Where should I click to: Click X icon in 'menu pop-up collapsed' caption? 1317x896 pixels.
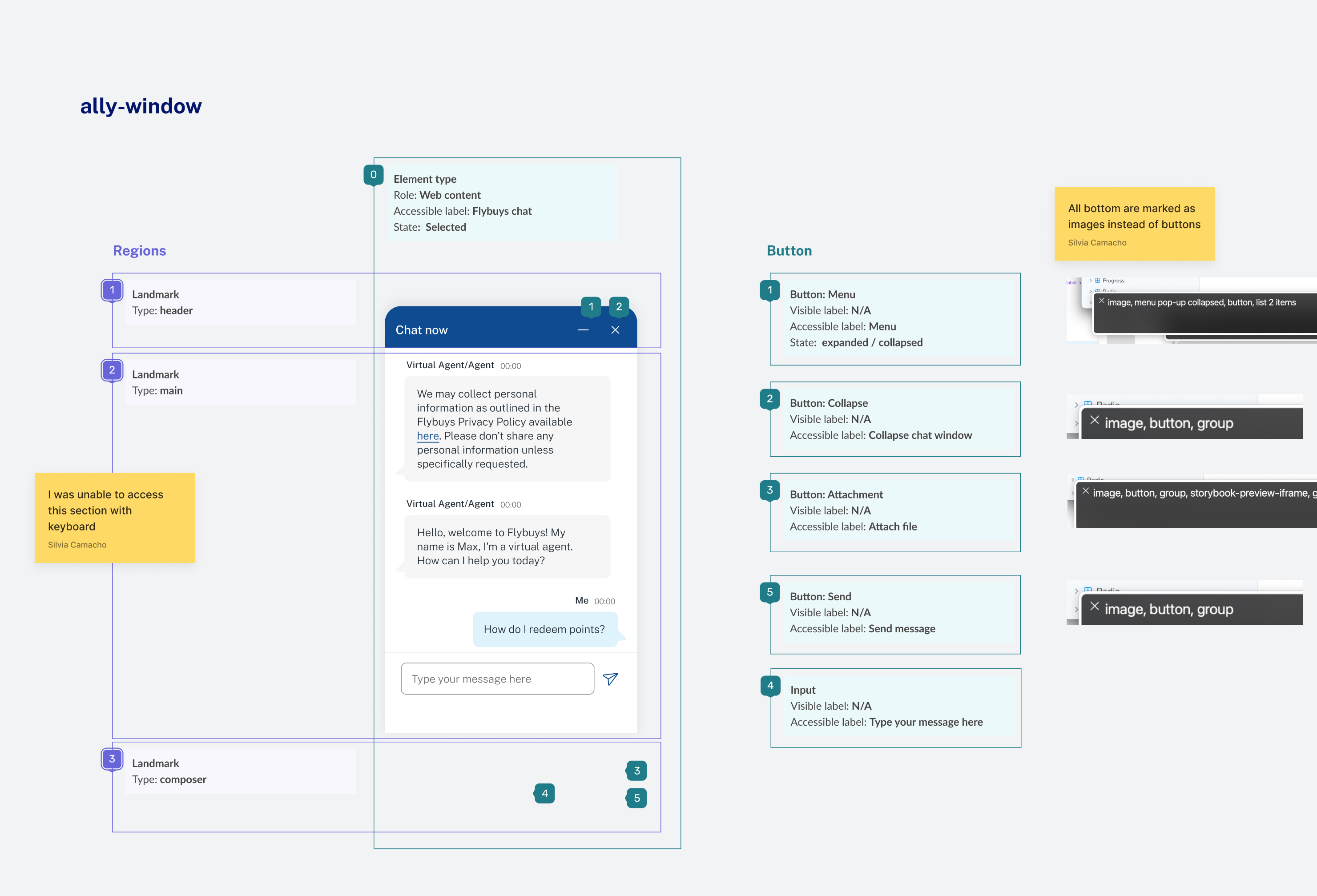tap(1102, 301)
